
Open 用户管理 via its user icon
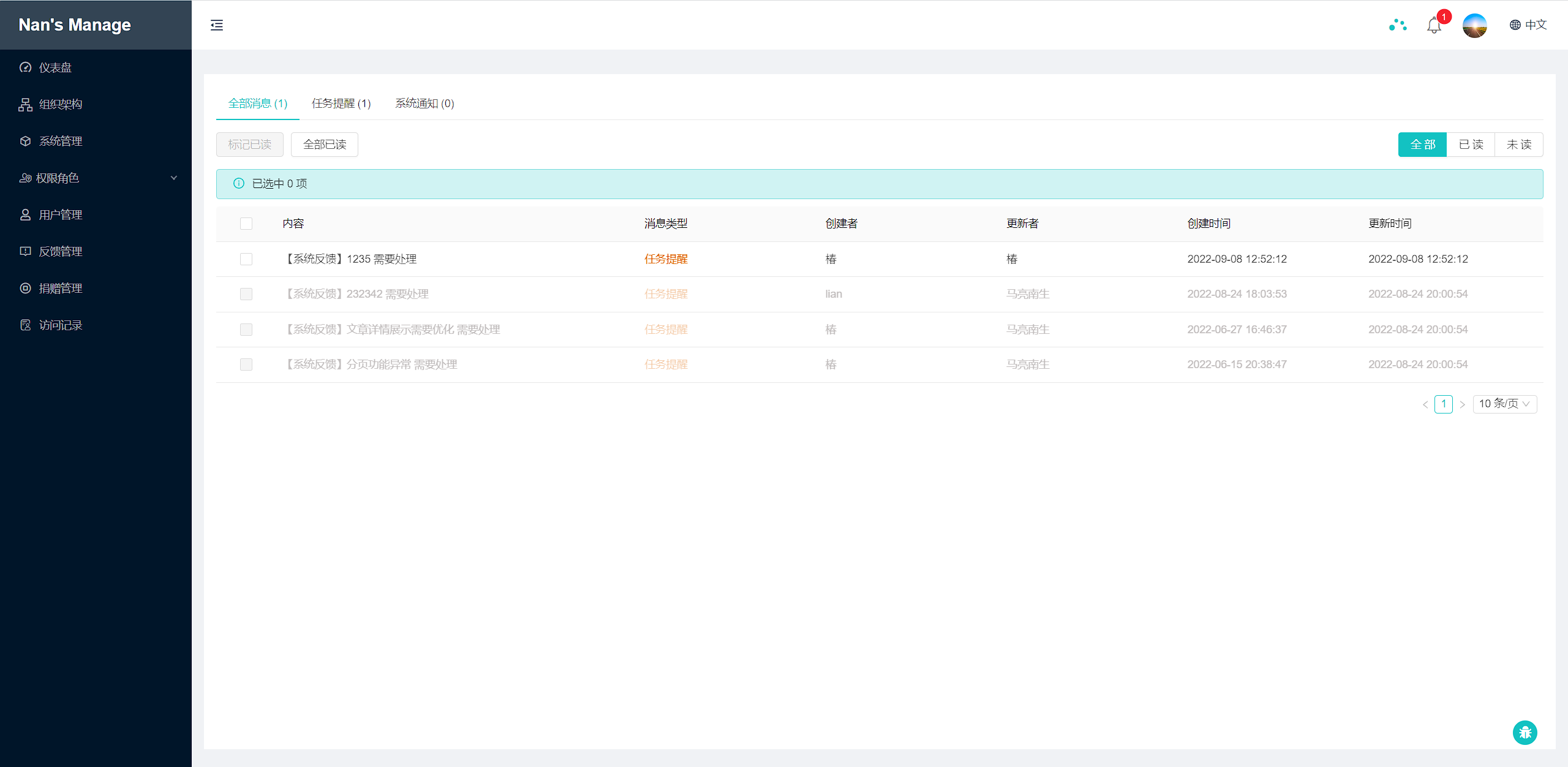[x=25, y=214]
